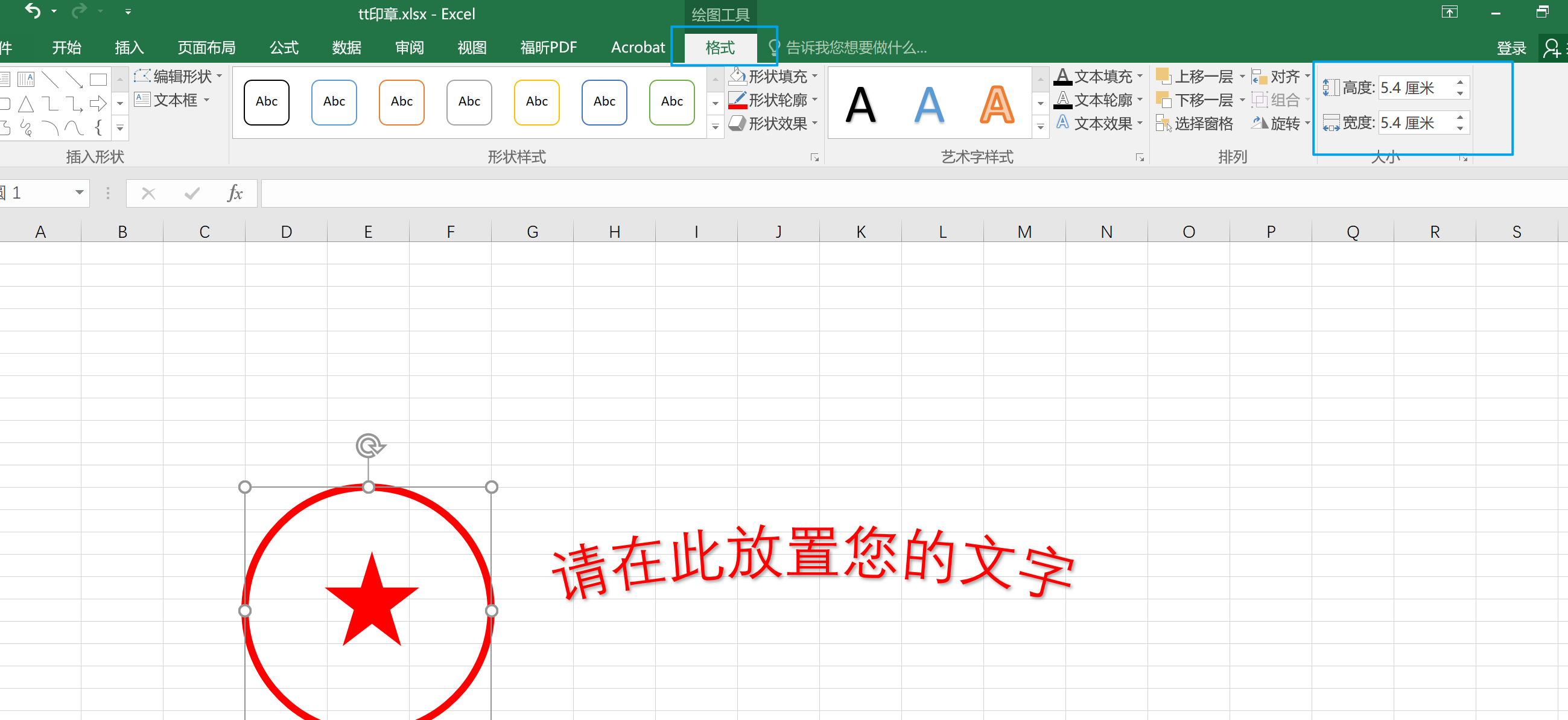Expand the Align (对齐) dropdown
The image size is (1568, 720).
click(x=1307, y=77)
